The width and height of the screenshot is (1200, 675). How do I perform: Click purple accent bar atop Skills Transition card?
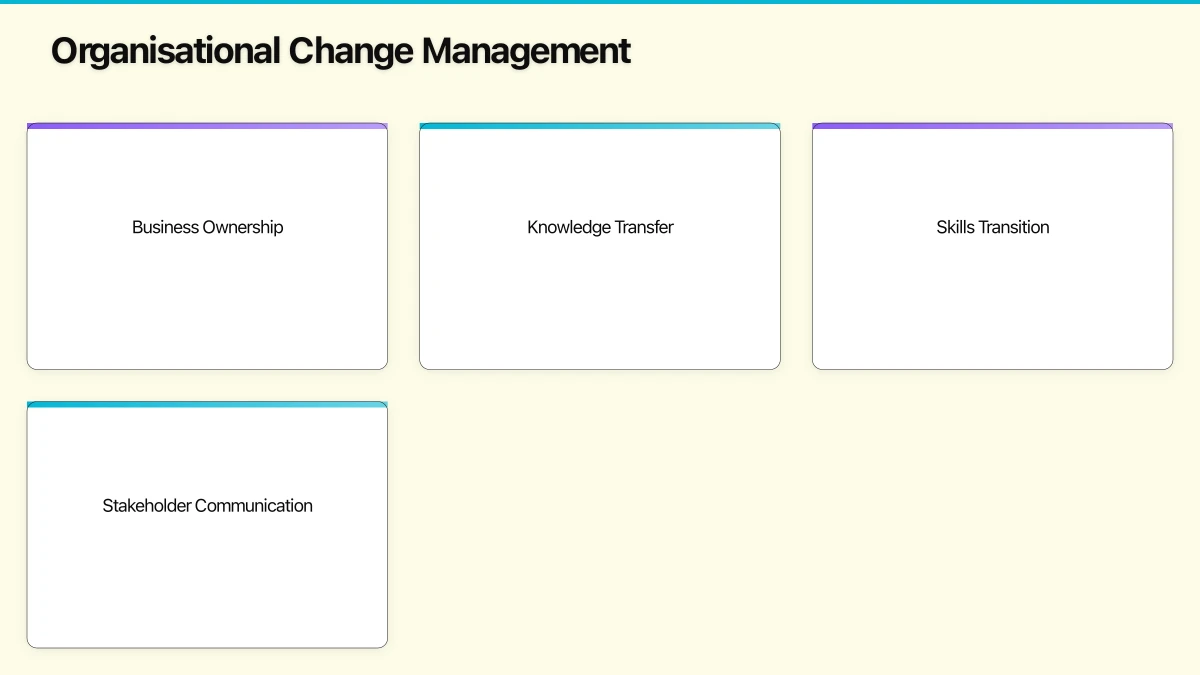point(992,126)
